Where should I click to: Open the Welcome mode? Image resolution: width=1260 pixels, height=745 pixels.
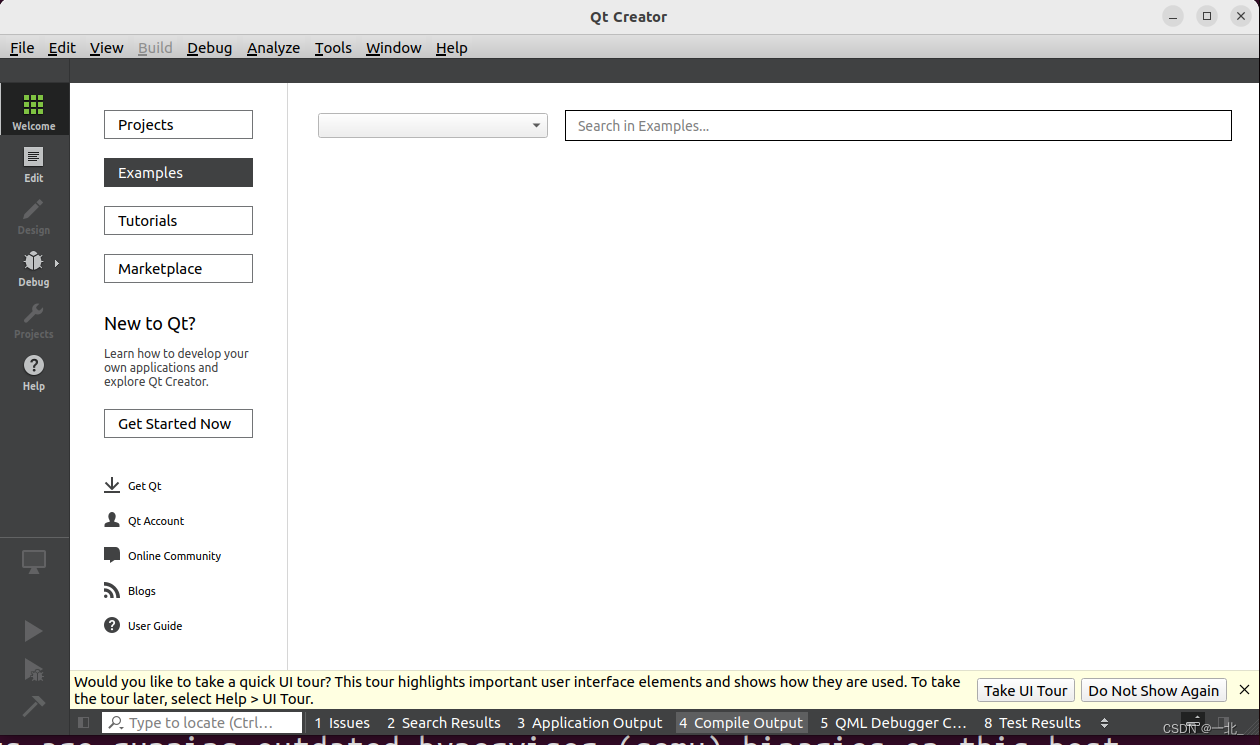[34, 110]
